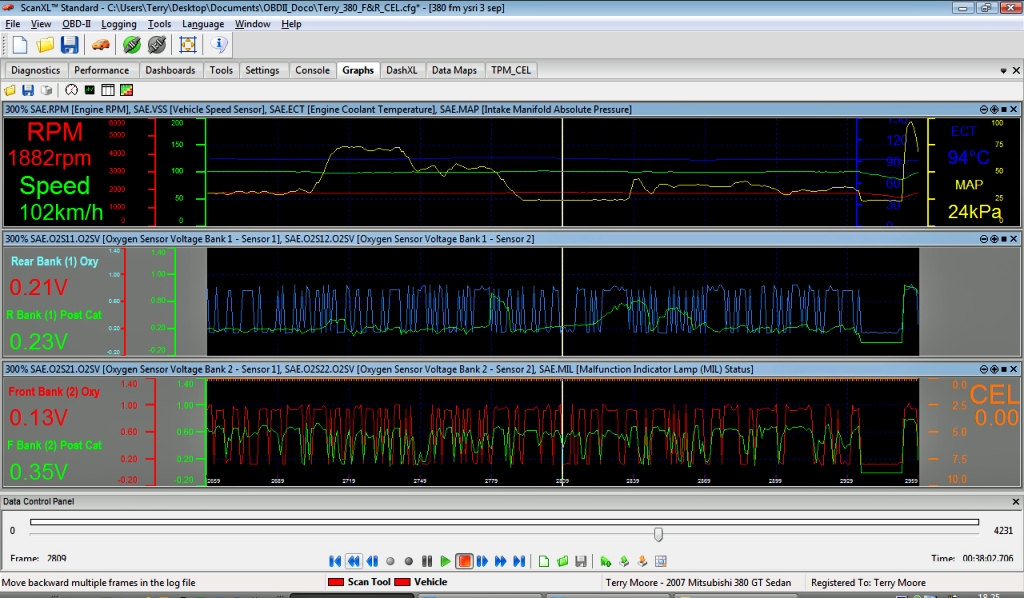
Task: Click the table layout icon in Graphs toolbar
Action: pos(108,90)
